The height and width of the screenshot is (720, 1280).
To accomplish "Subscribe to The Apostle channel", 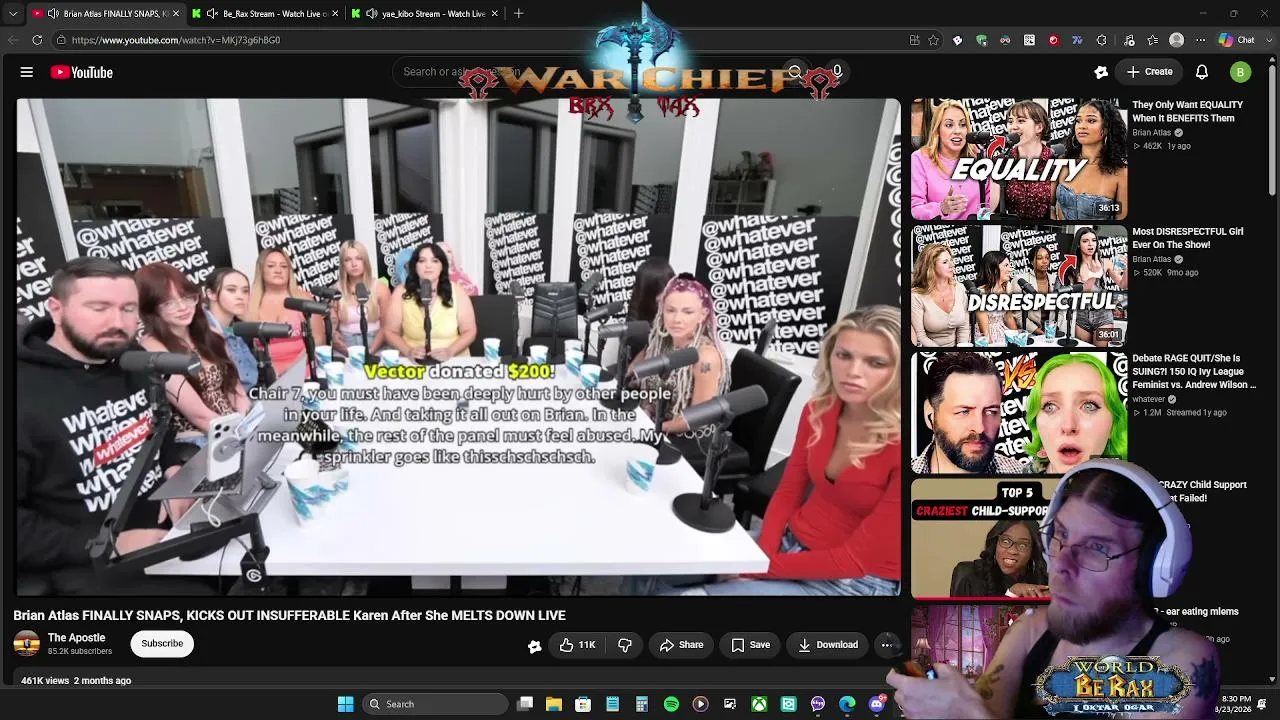I will coord(162,644).
